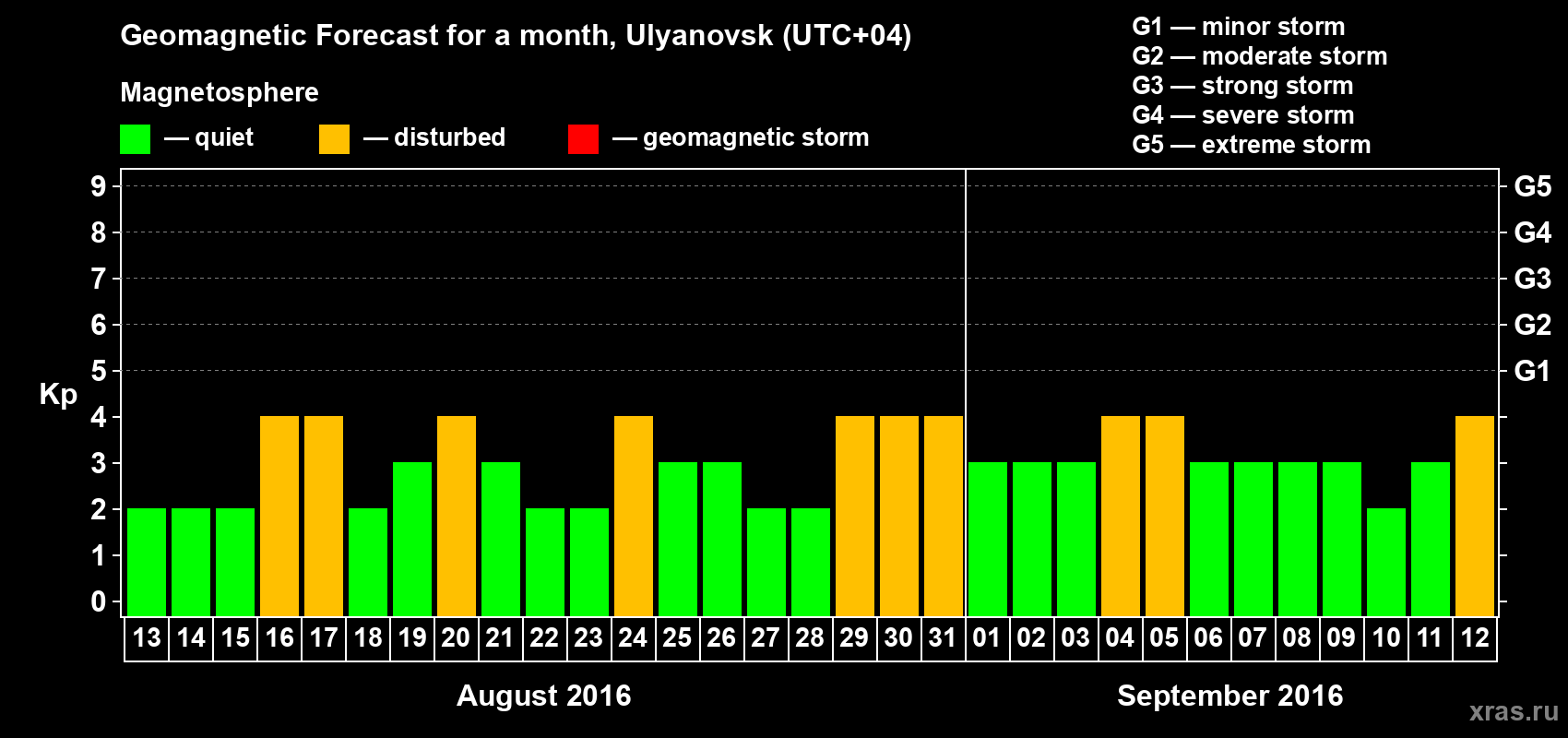Screen dimensions: 1568x738
Task: Click the green quiet legend swatch
Action: click(135, 139)
